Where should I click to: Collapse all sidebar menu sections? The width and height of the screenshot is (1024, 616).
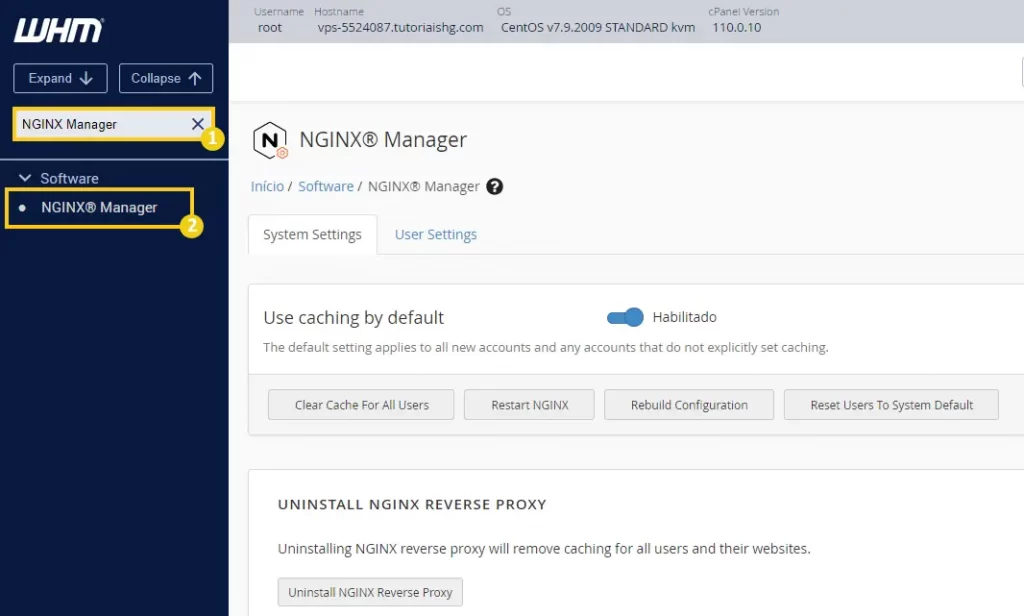coord(166,78)
